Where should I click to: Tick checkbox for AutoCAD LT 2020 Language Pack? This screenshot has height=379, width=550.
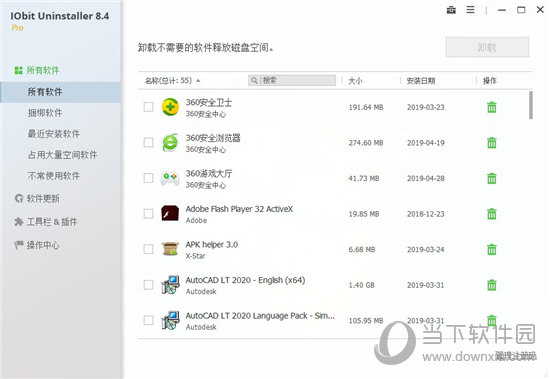(148, 320)
